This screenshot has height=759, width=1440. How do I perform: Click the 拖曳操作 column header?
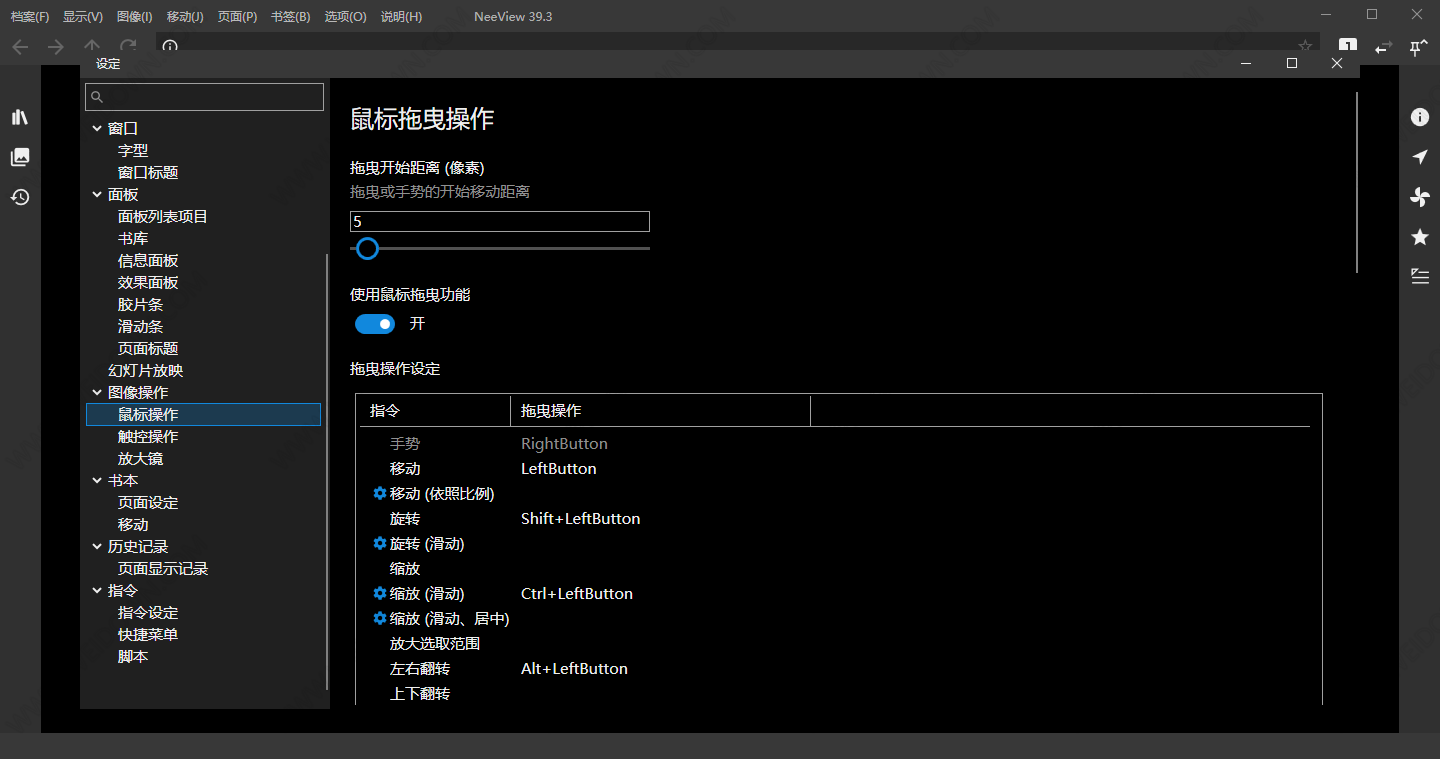click(660, 411)
